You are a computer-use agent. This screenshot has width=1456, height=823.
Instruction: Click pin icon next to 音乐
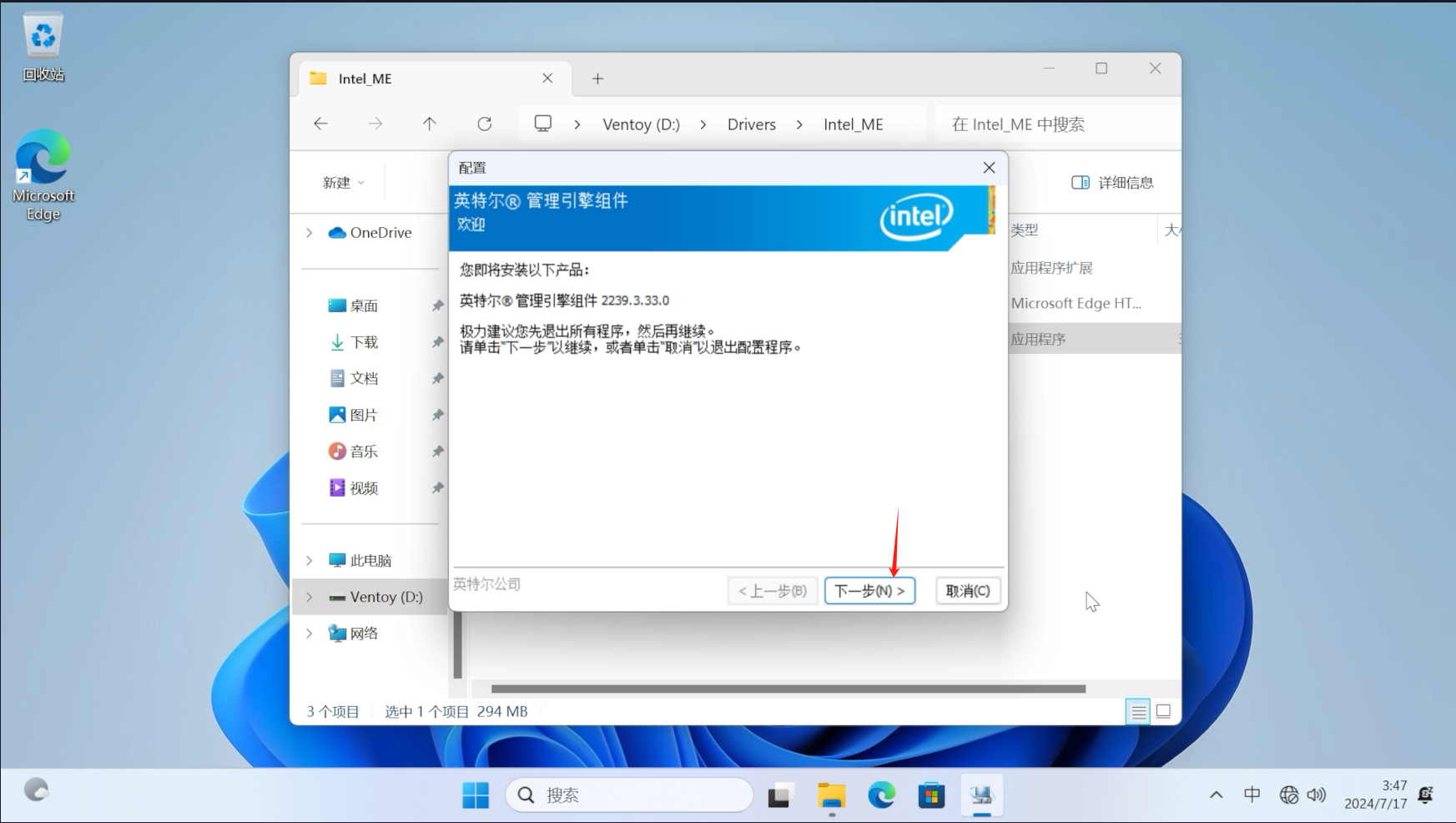(437, 452)
